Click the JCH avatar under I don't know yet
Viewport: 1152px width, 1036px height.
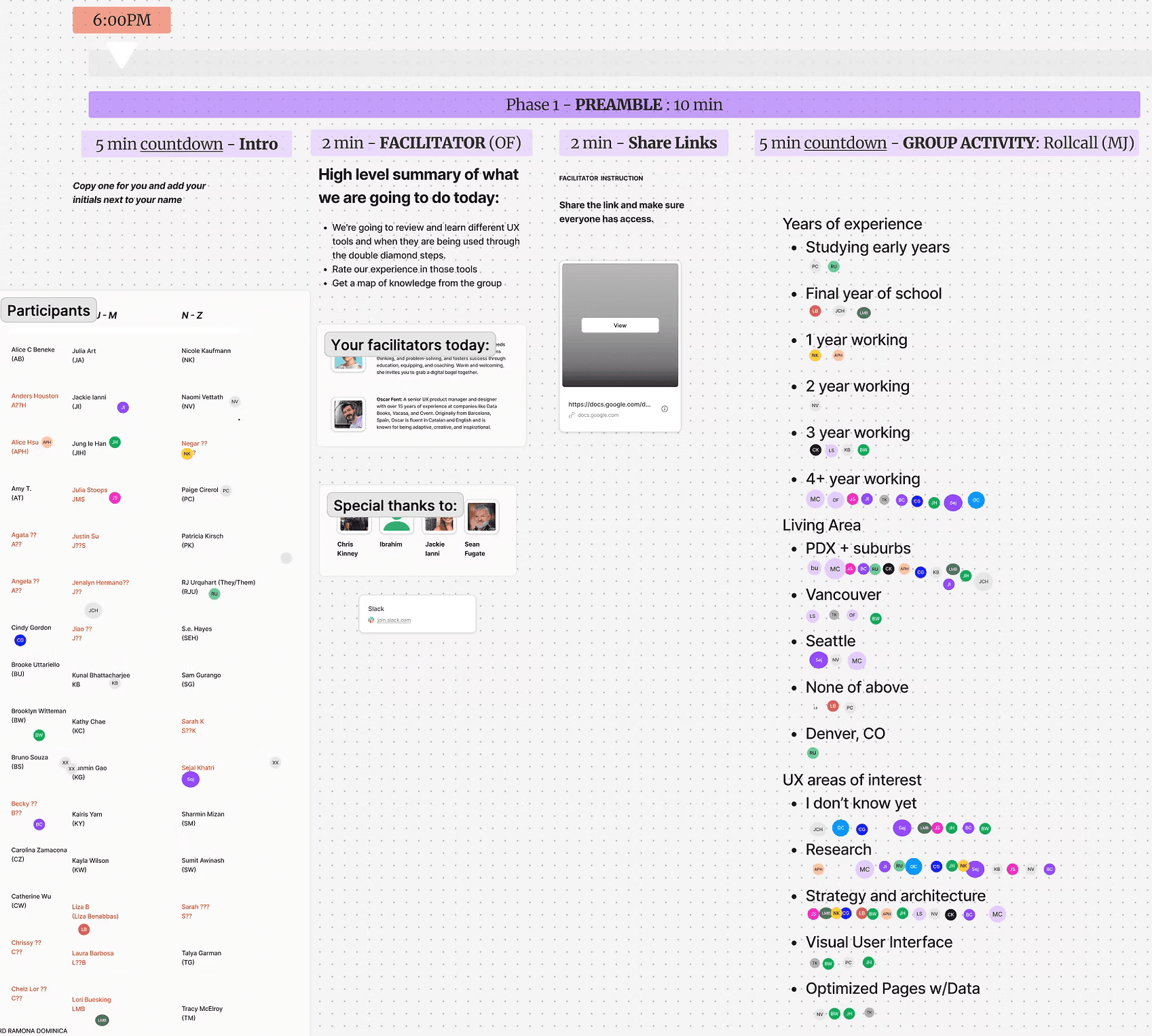coord(818,829)
